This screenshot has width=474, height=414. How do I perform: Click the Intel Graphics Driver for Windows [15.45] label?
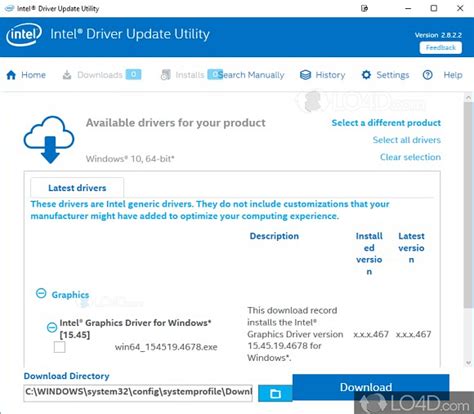(135, 329)
